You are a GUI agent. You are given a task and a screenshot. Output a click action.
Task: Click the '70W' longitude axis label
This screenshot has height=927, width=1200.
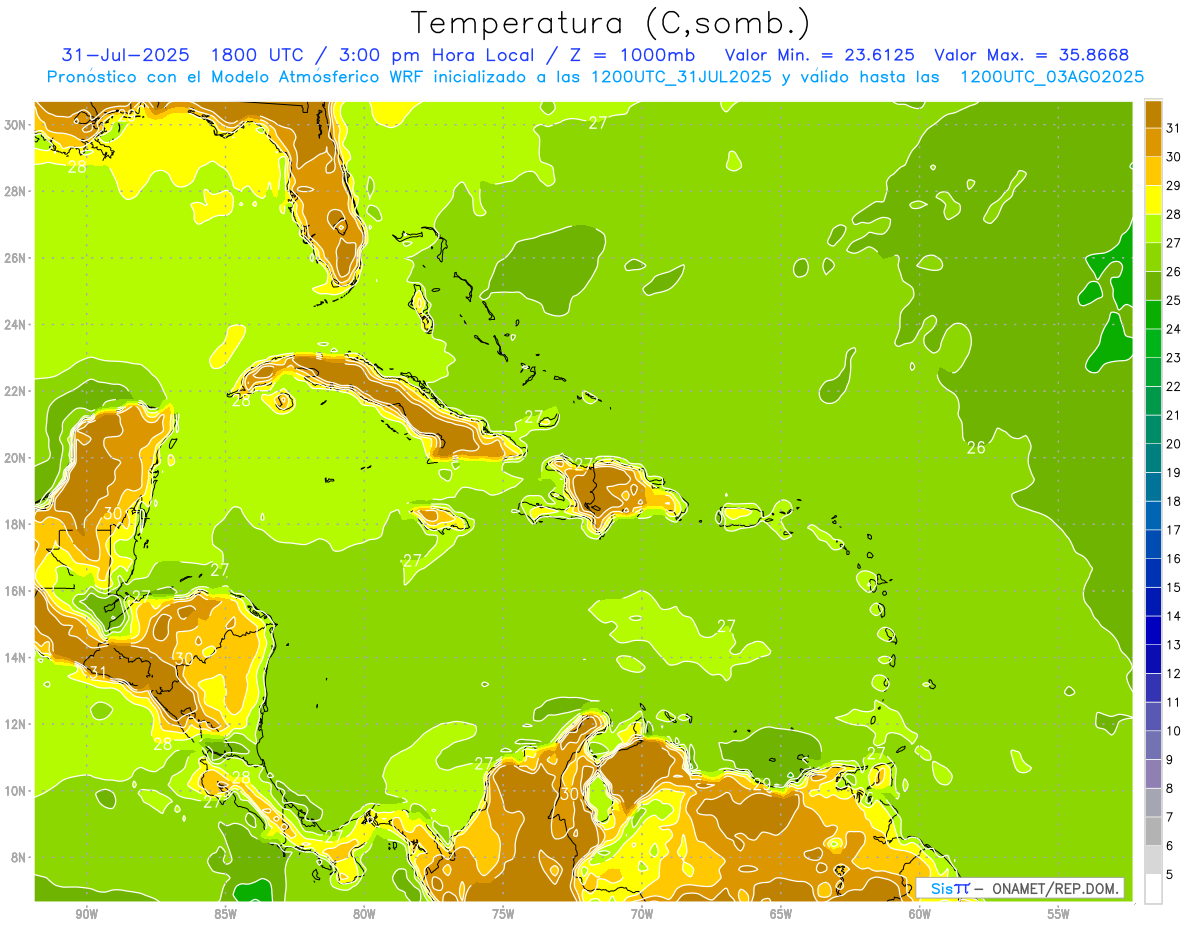click(x=642, y=914)
